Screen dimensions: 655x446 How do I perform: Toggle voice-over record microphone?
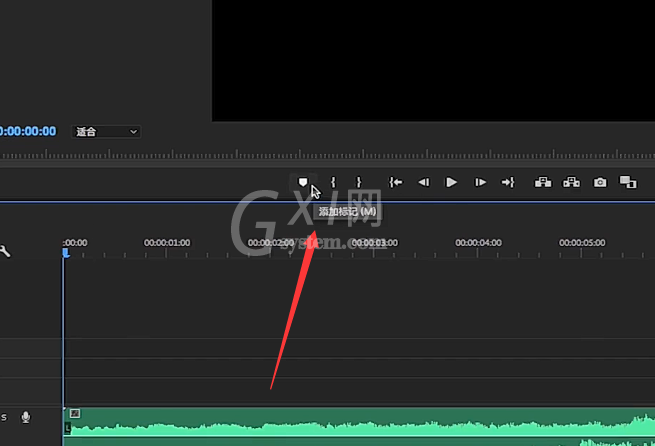pyautogui.click(x=25, y=417)
